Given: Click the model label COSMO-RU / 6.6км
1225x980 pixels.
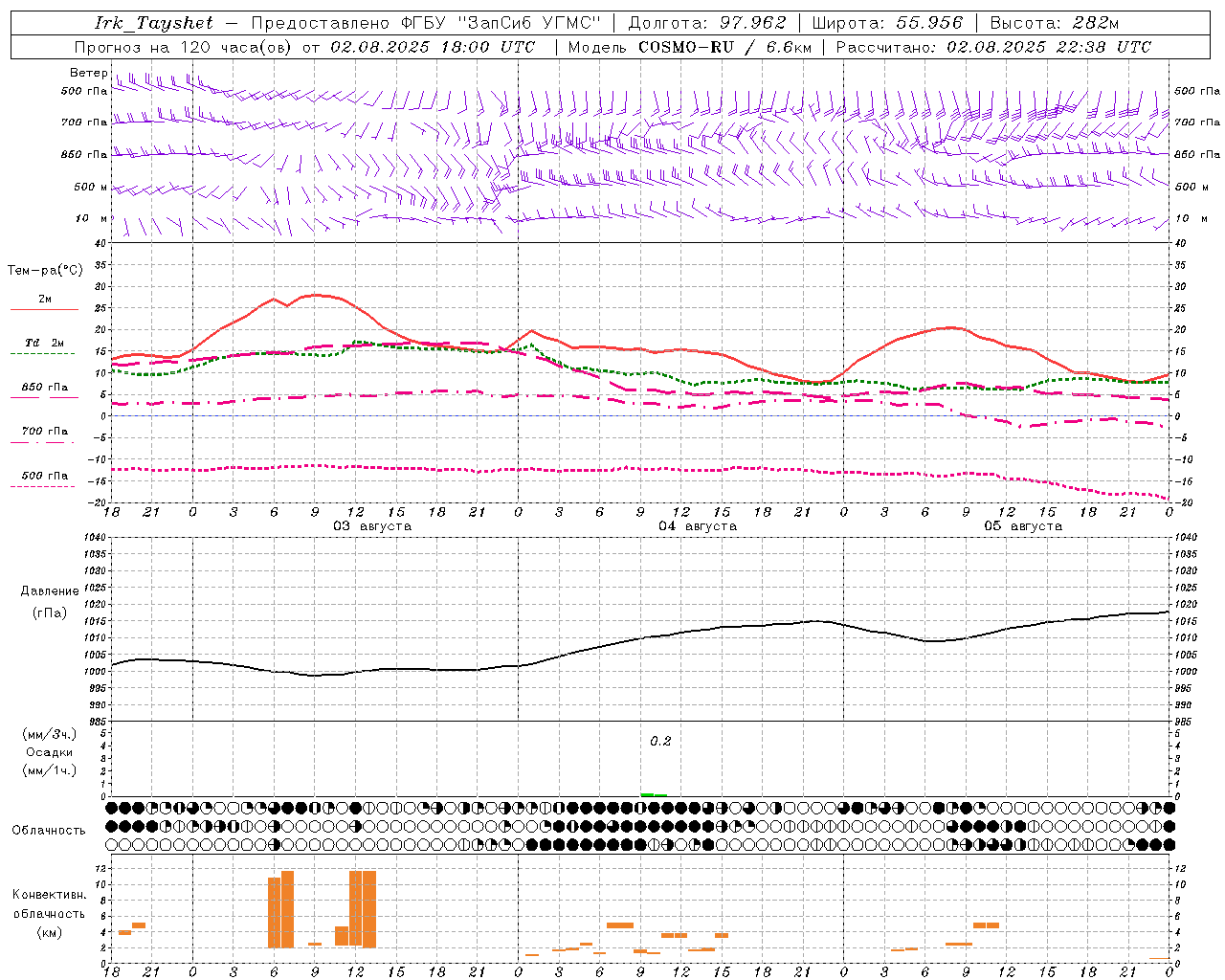Looking at the screenshot, I should pyautogui.click(x=724, y=47).
